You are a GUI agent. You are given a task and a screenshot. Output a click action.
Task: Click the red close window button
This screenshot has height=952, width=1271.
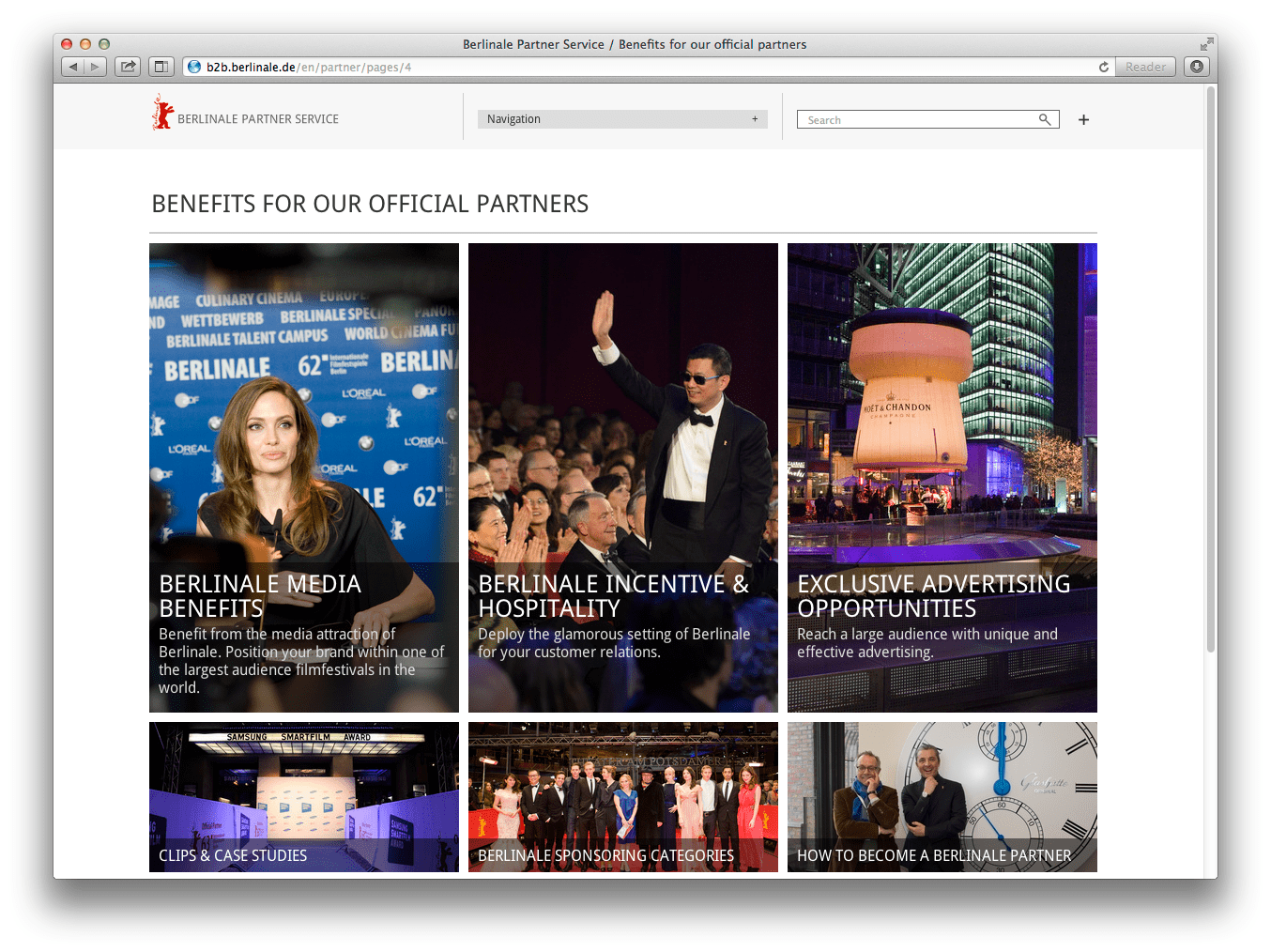click(67, 44)
